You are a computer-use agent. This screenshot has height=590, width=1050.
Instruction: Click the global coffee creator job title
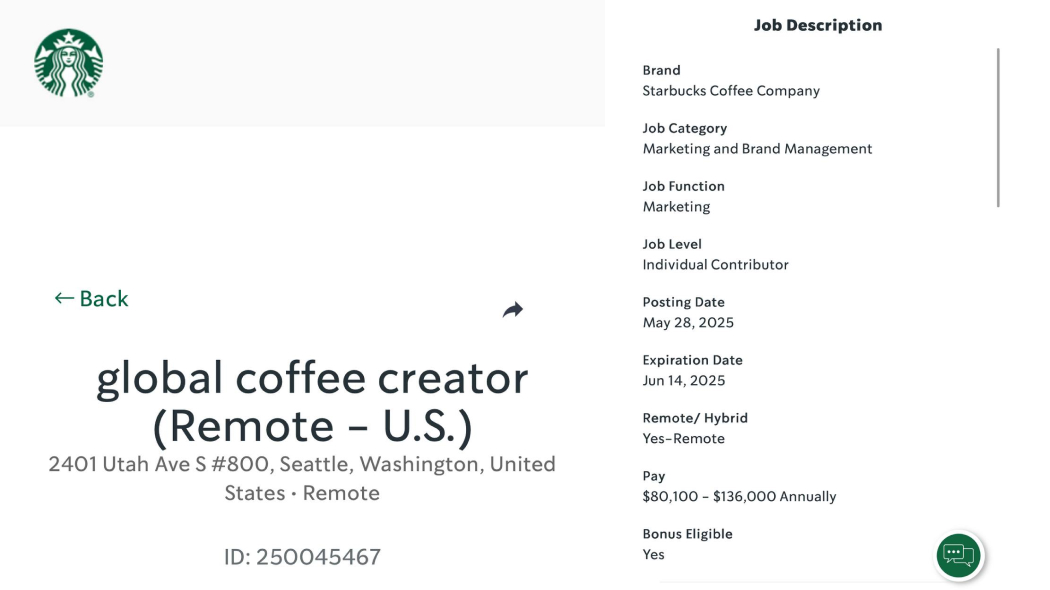tap(312, 402)
